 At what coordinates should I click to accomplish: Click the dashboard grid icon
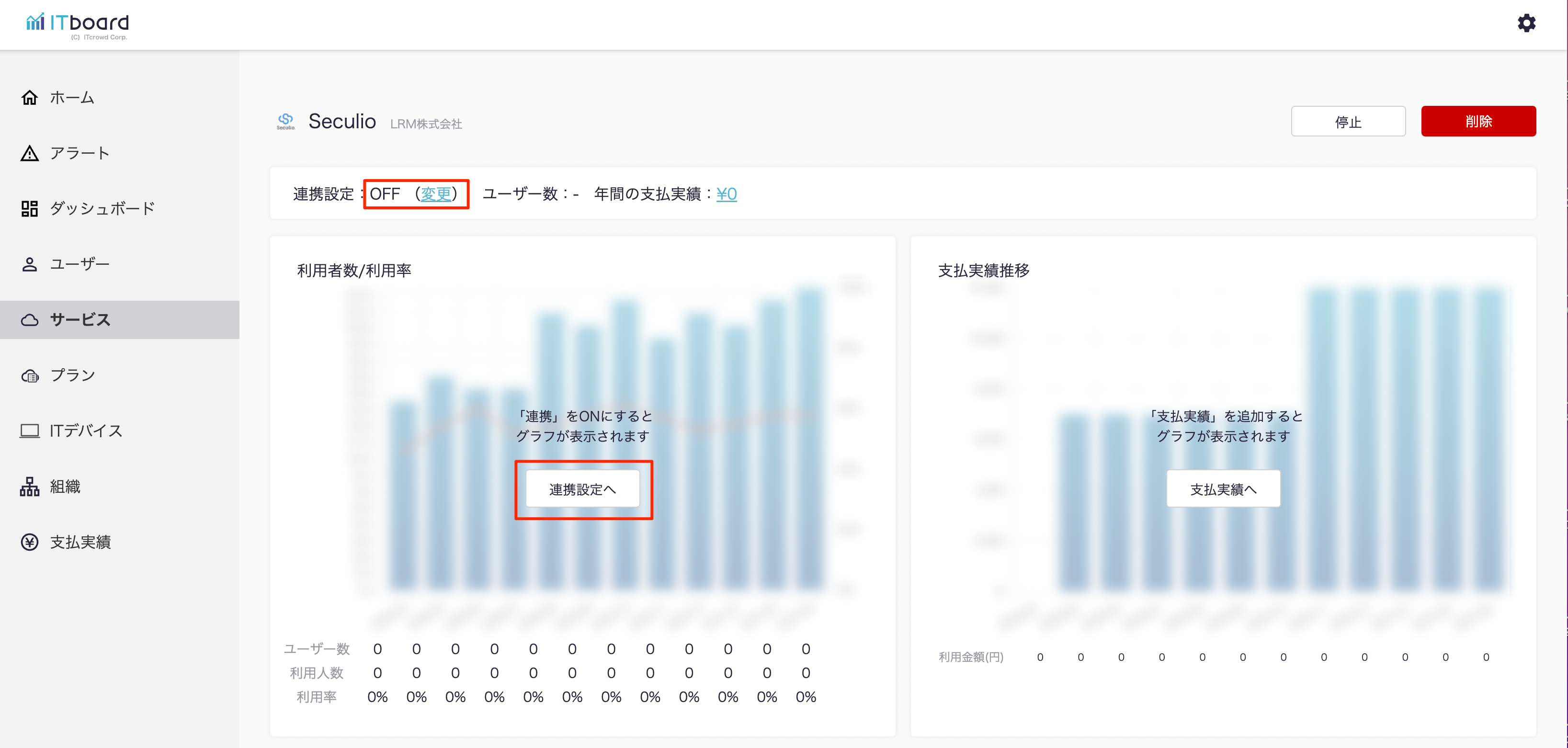(x=29, y=209)
